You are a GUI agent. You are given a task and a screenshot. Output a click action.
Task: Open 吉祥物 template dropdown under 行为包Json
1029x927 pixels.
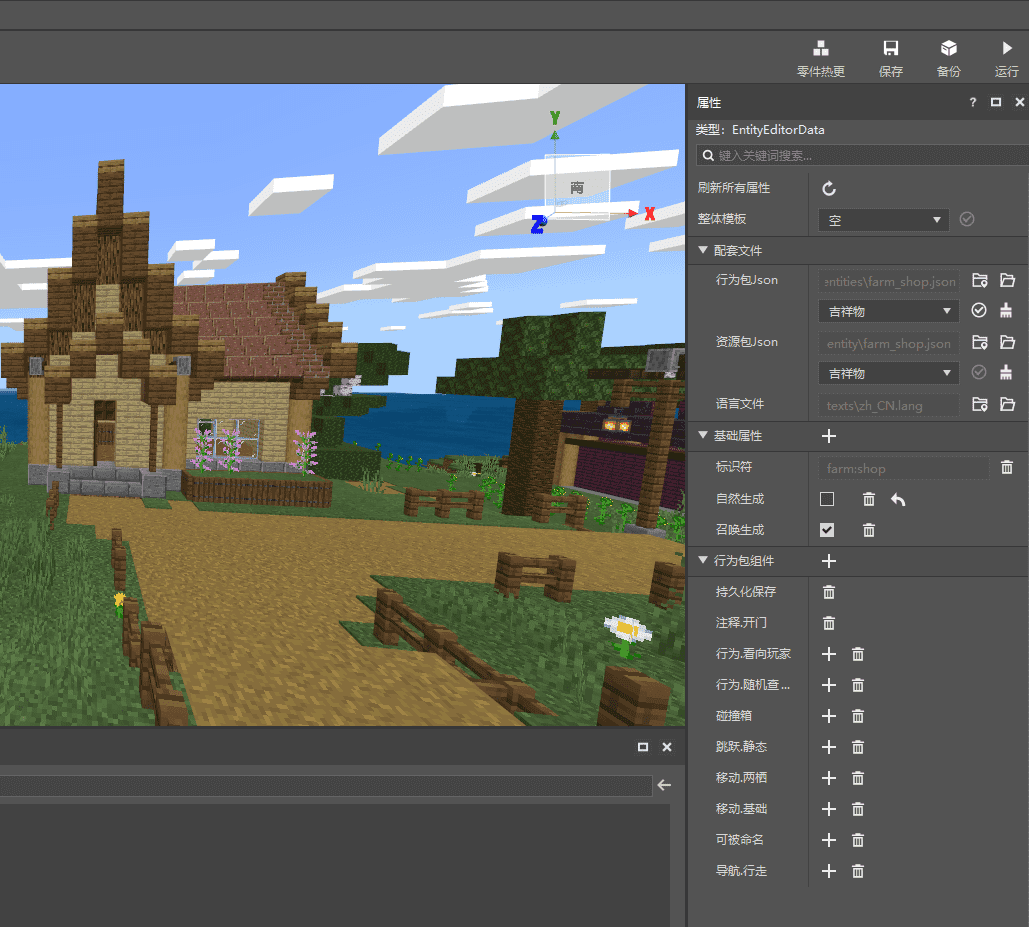[889, 311]
